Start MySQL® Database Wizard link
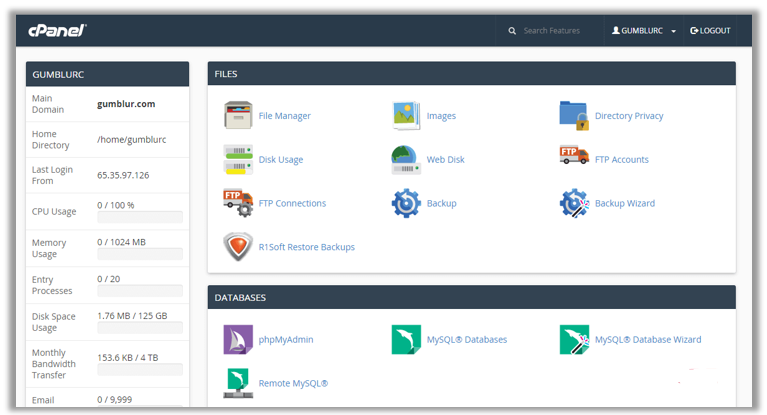 (648, 340)
